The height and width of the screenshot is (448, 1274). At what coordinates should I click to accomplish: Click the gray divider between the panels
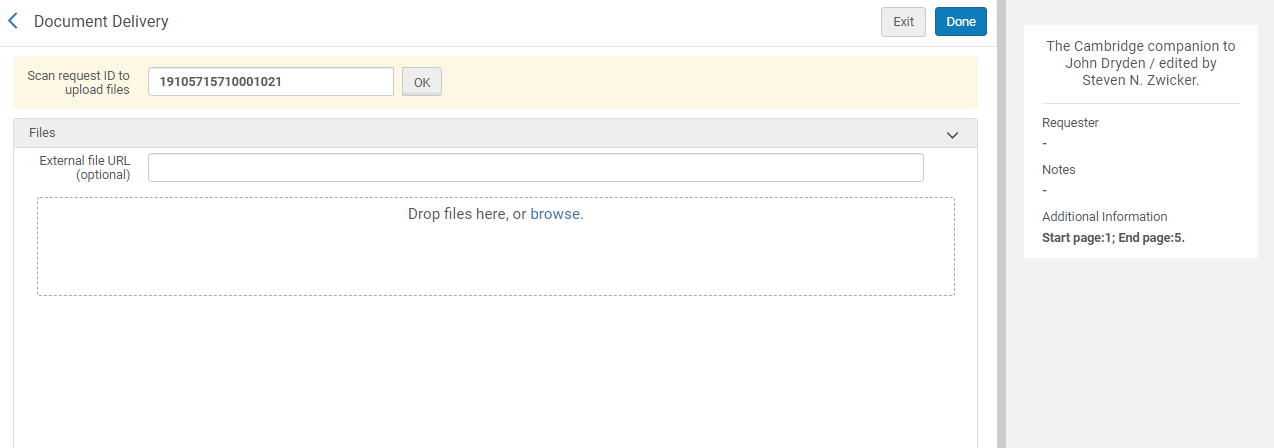tap(1001, 224)
